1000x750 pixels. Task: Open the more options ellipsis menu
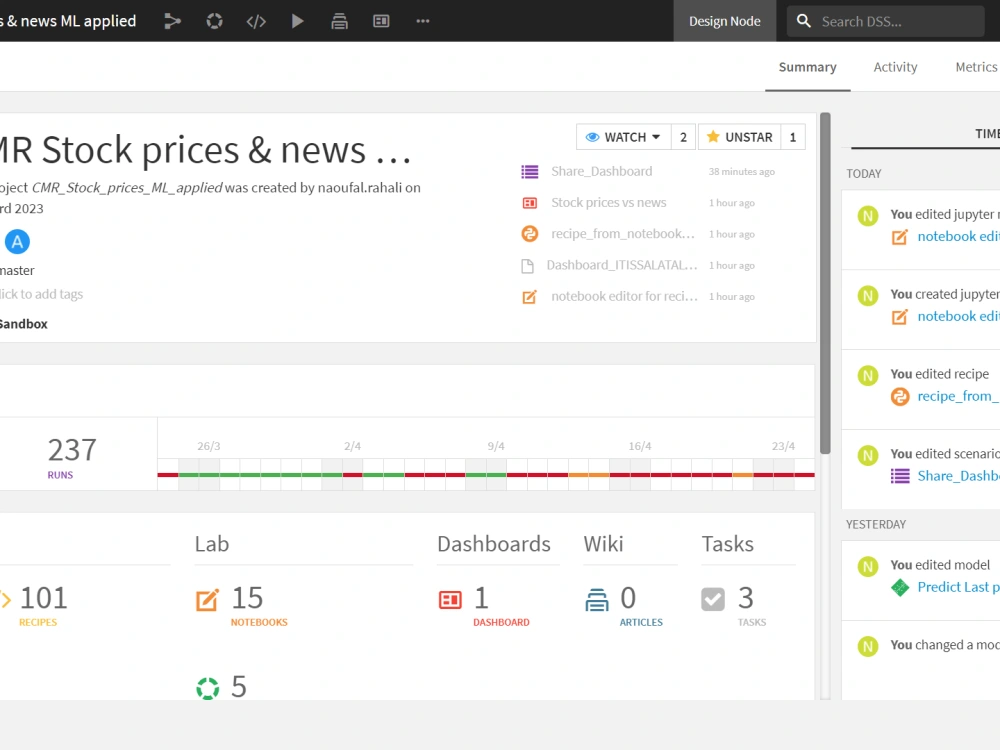(x=423, y=21)
